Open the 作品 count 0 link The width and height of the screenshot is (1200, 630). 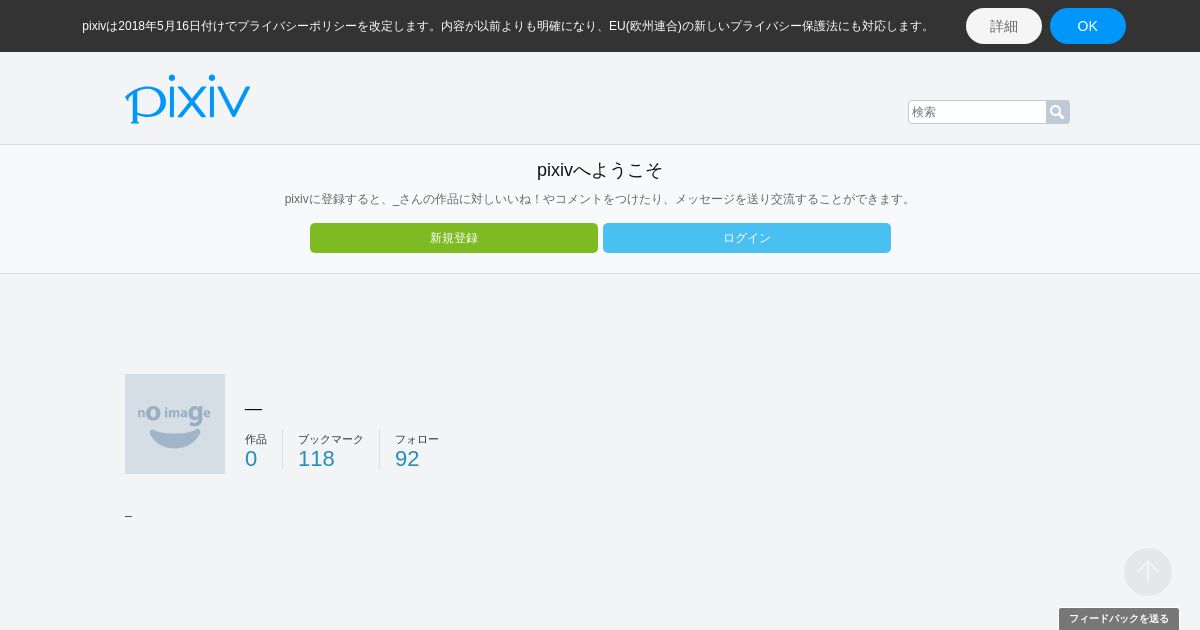coord(251,459)
